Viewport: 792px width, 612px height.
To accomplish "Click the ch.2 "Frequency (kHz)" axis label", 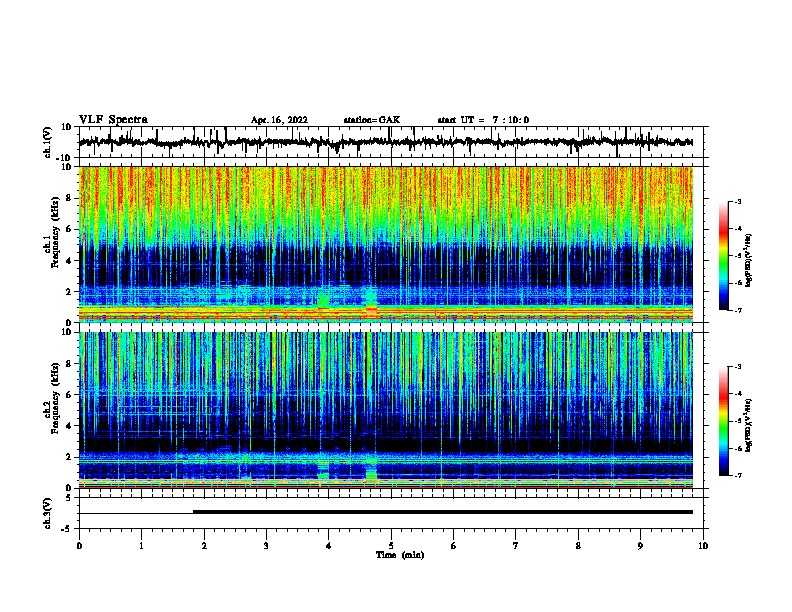I will coord(55,398).
